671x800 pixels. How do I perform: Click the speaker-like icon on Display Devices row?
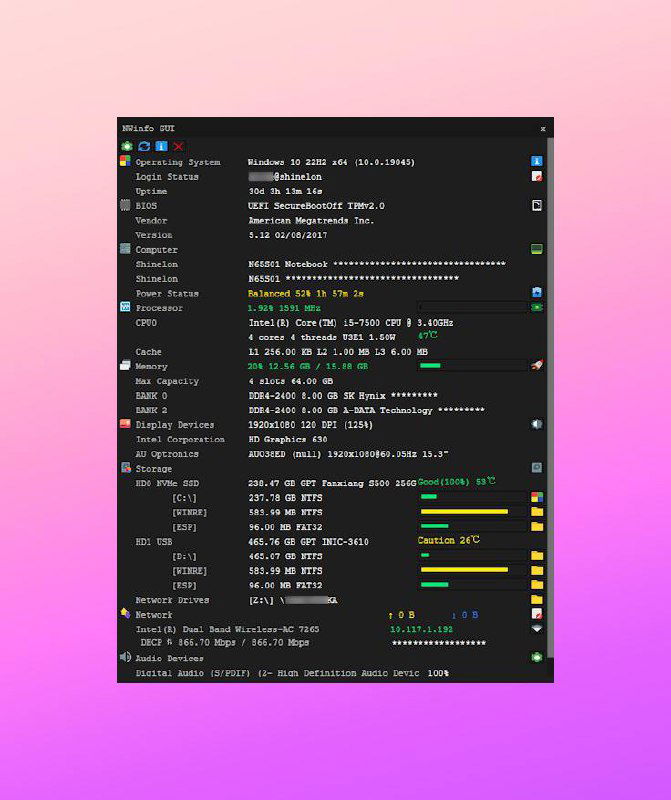(537, 424)
